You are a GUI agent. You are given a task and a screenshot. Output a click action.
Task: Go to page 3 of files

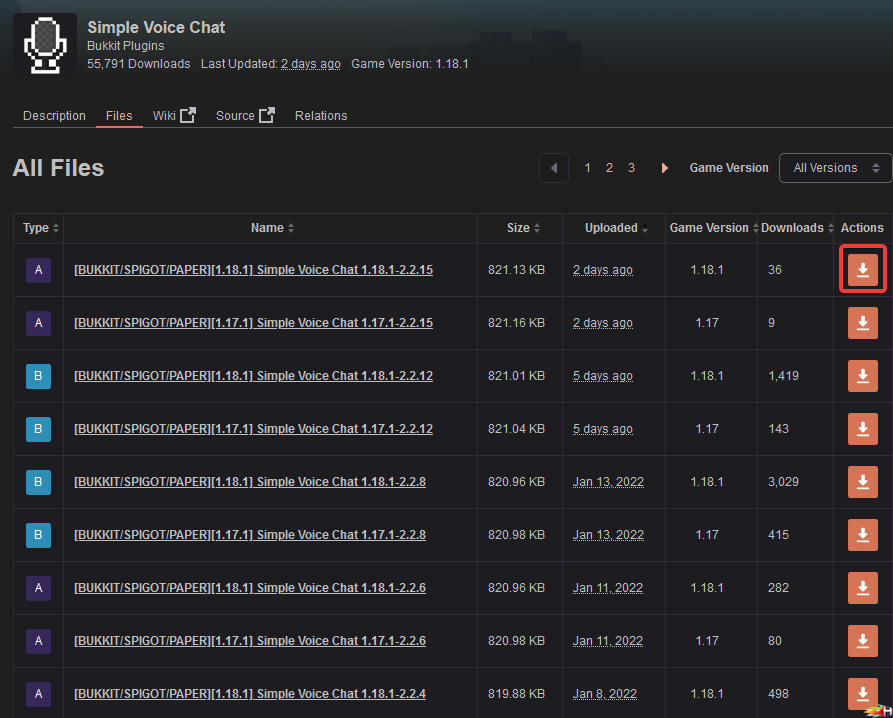point(631,168)
